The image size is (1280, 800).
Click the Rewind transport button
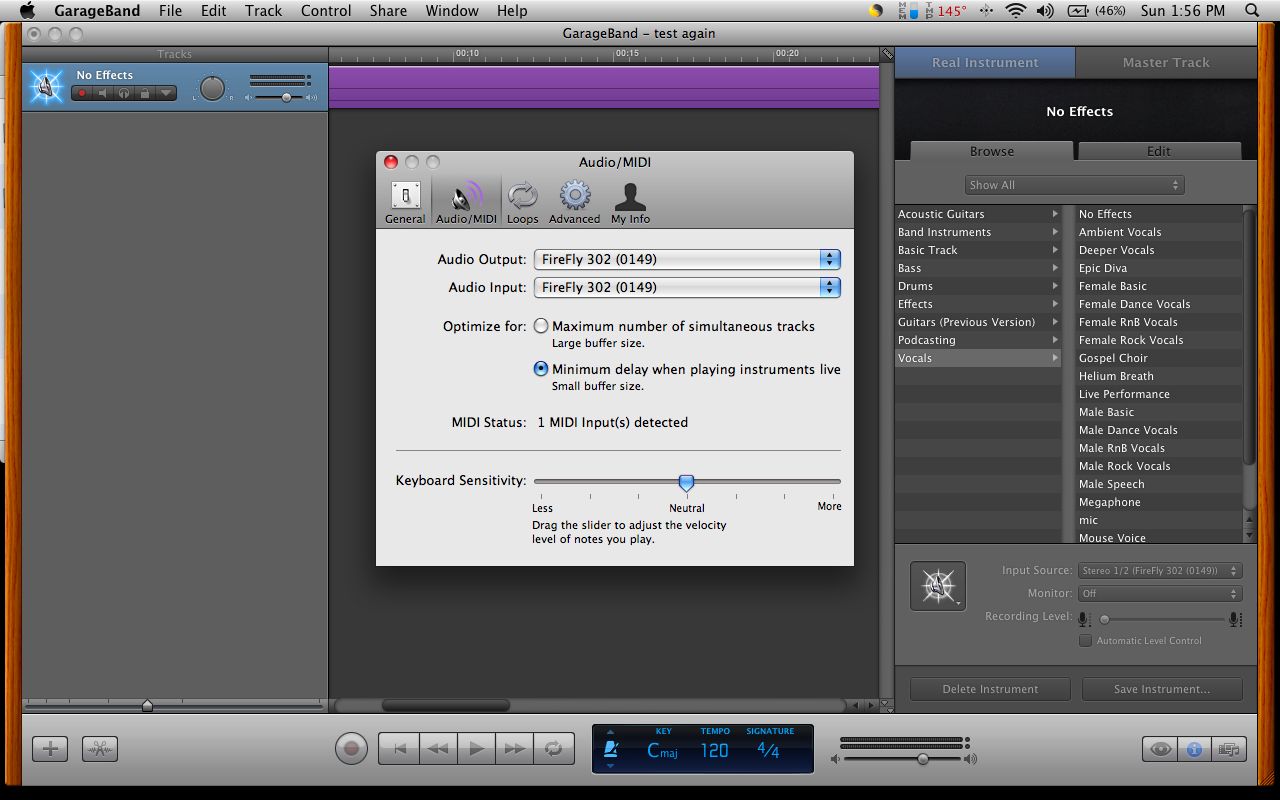click(437, 748)
